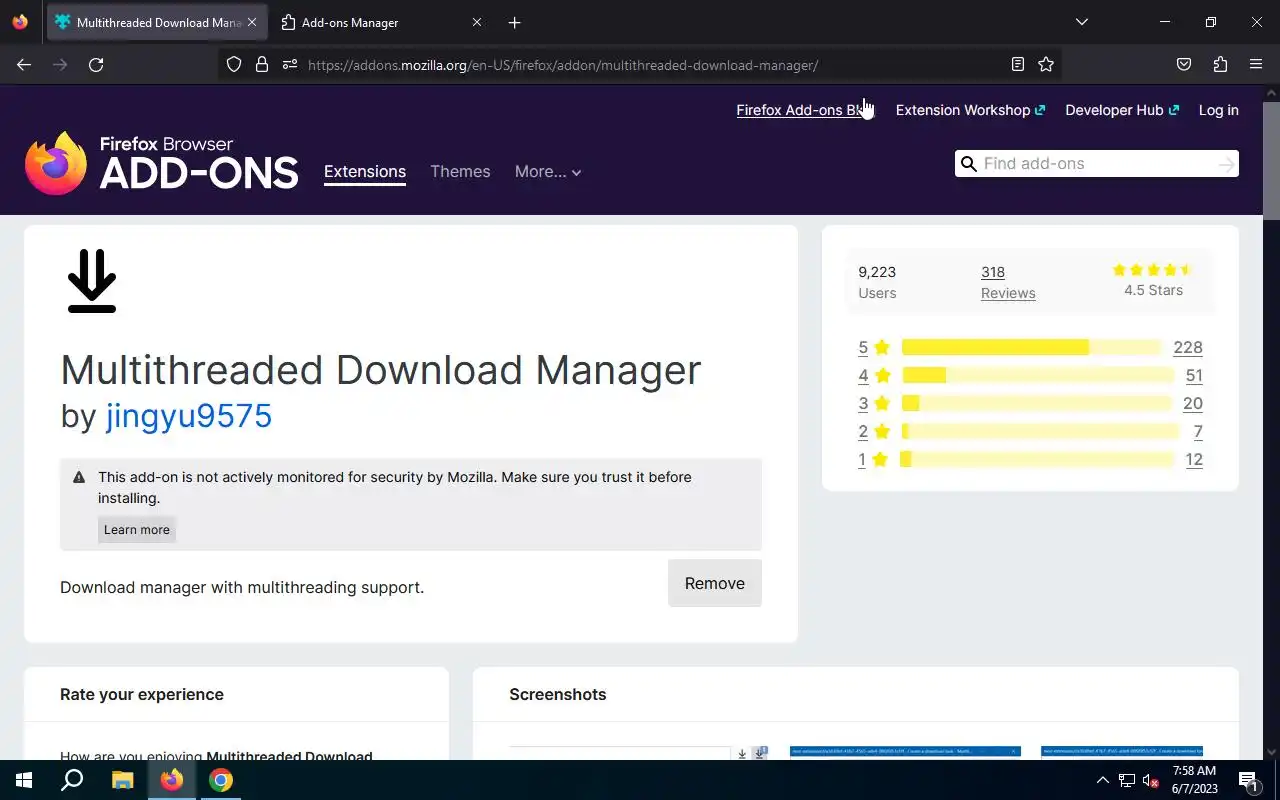This screenshot has height=800, width=1280.
Task: Open the first screenshot thumbnail
Action: pyautogui.click(x=638, y=752)
